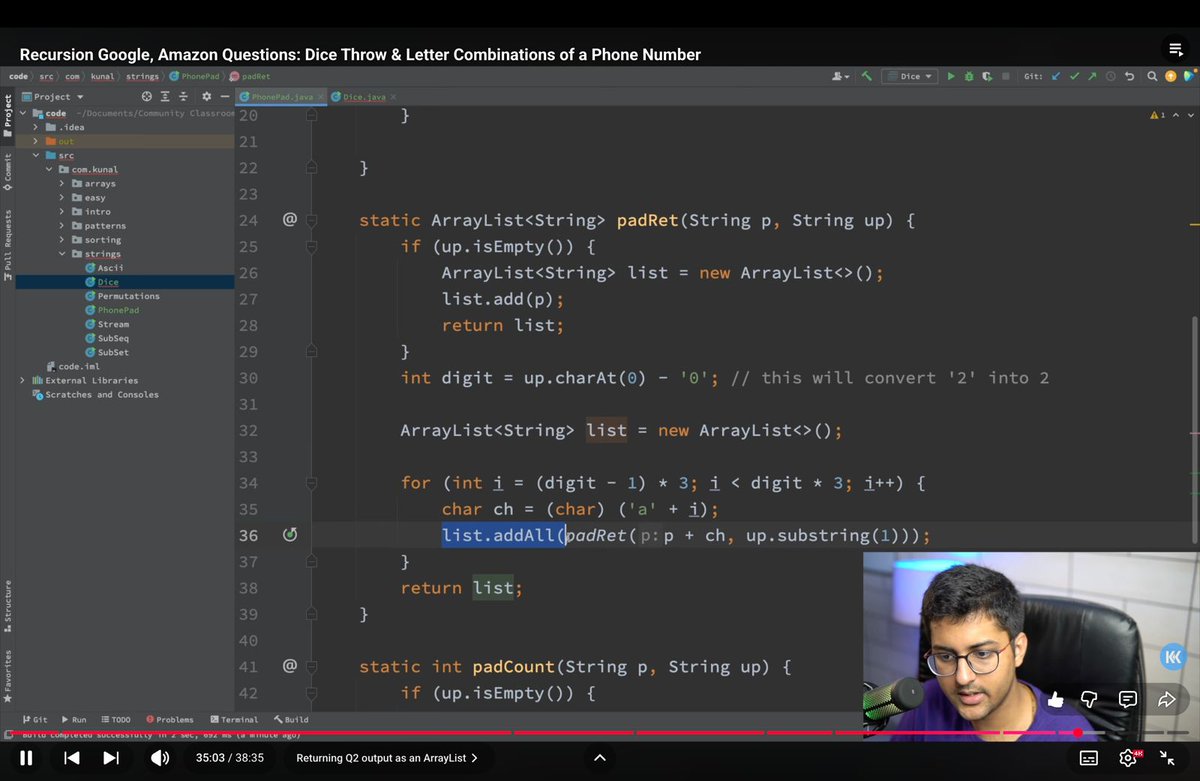1200x781 pixels.
Task: Open the TODO tool window tab
Action: click(115, 719)
